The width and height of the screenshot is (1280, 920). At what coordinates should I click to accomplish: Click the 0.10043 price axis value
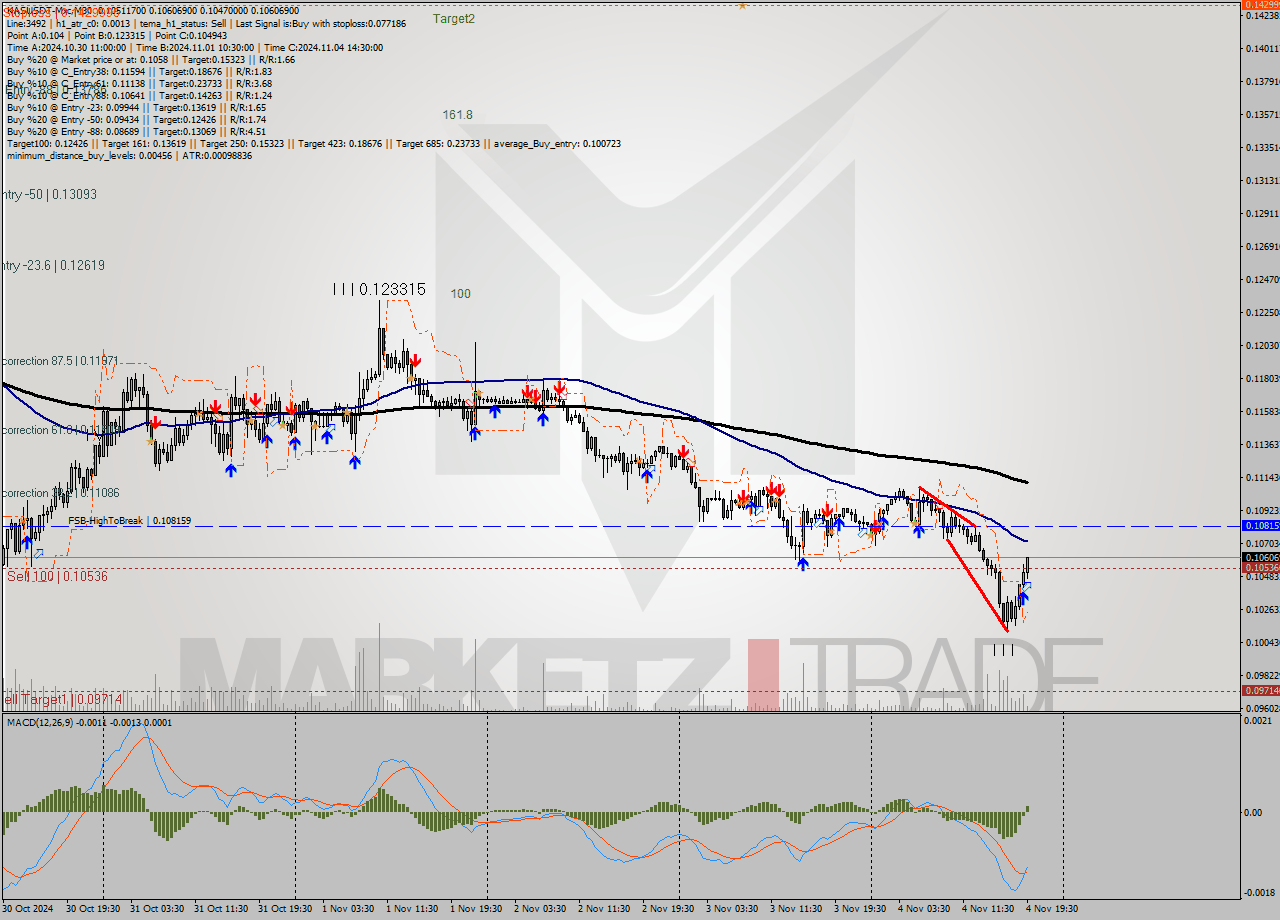point(1261,642)
